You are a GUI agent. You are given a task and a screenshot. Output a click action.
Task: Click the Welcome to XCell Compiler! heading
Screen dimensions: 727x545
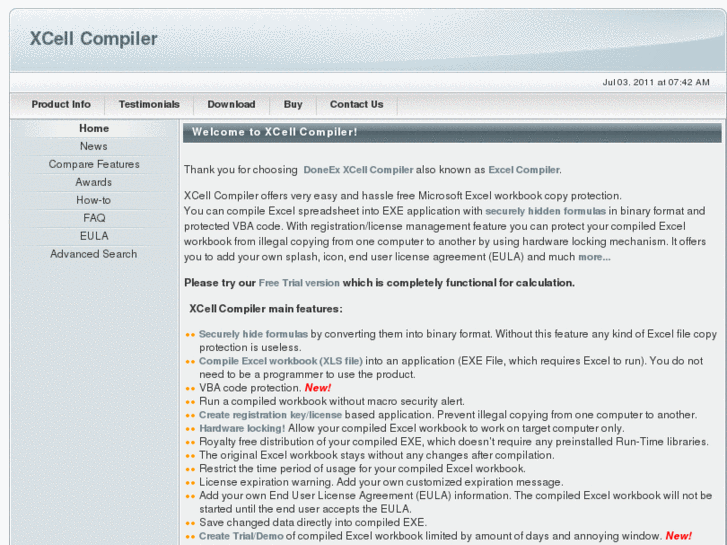[274, 132]
